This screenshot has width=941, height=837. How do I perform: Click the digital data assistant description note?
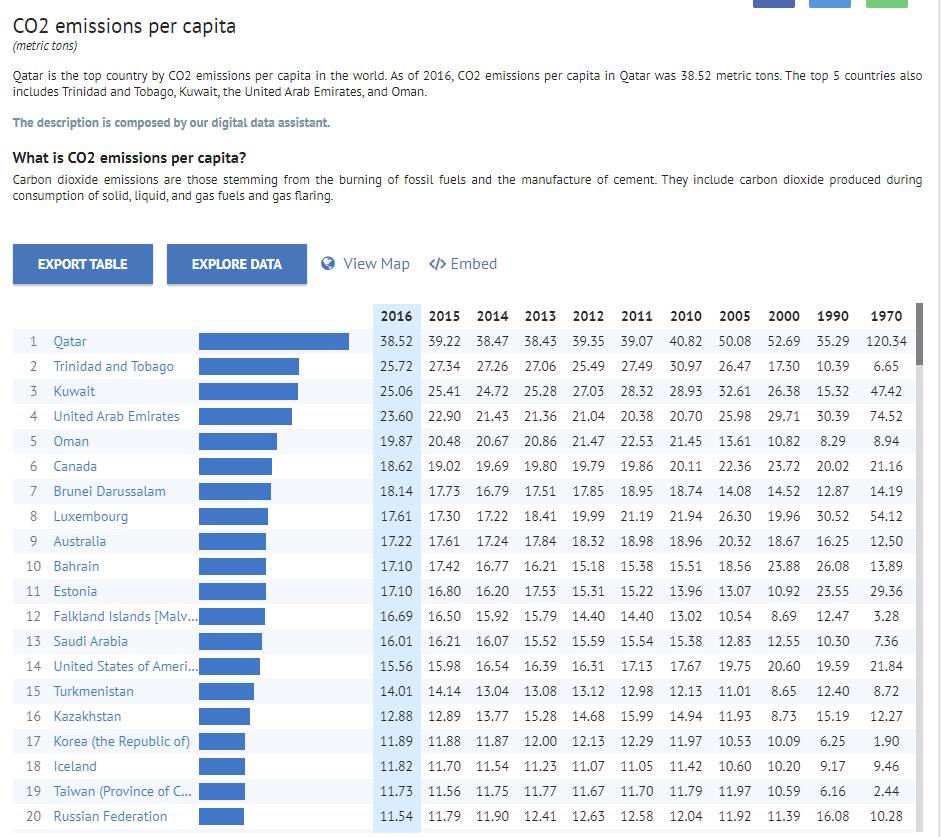pyautogui.click(x=171, y=122)
